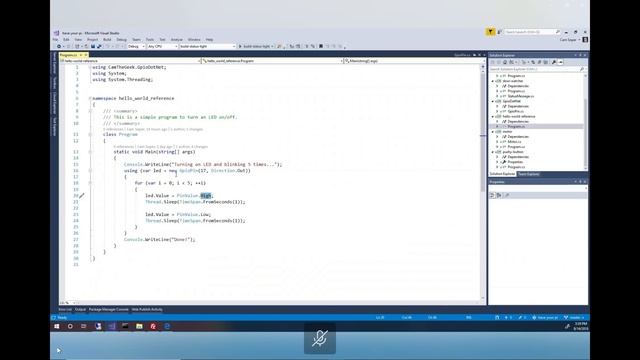Click the Alphabetical sort icon in Properties panel
This screenshot has width=640, height=360.
(x=499, y=196)
